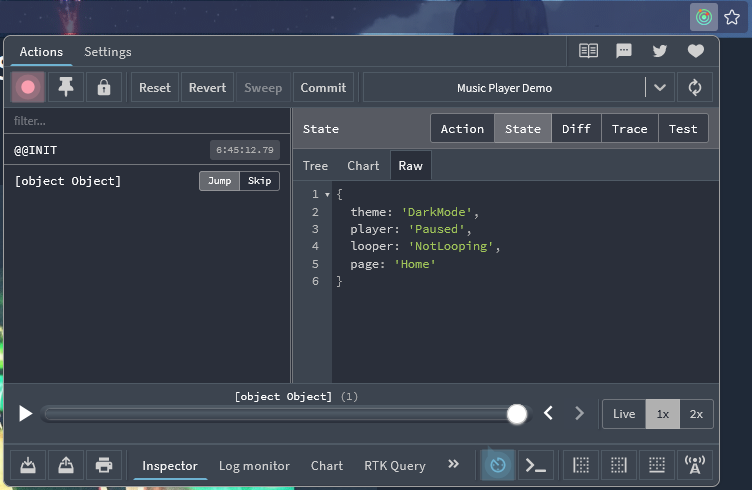Switch to the Action view tab
Viewport: 752px width, 490px height.
462,128
